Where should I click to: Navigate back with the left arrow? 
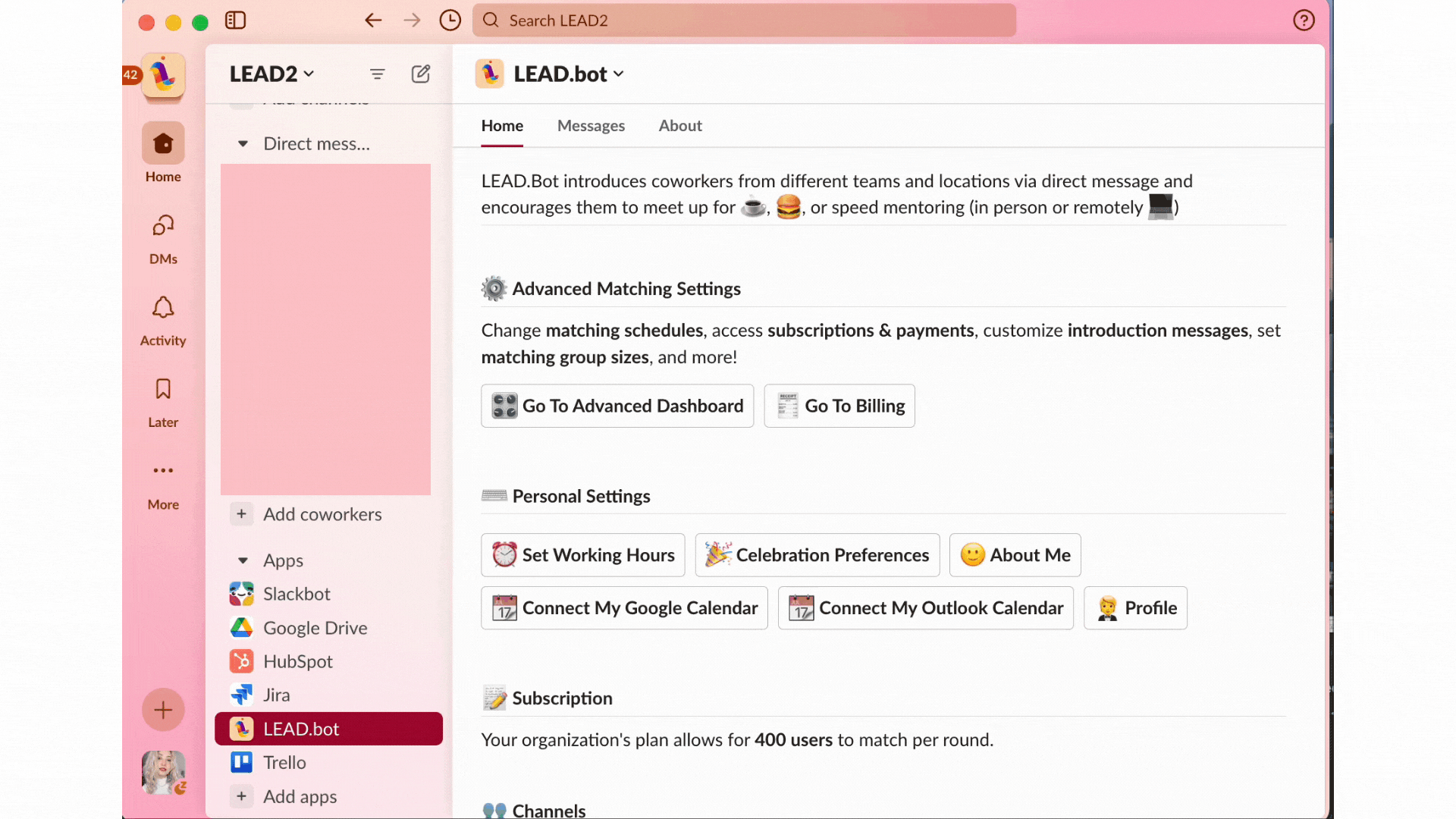coord(372,20)
